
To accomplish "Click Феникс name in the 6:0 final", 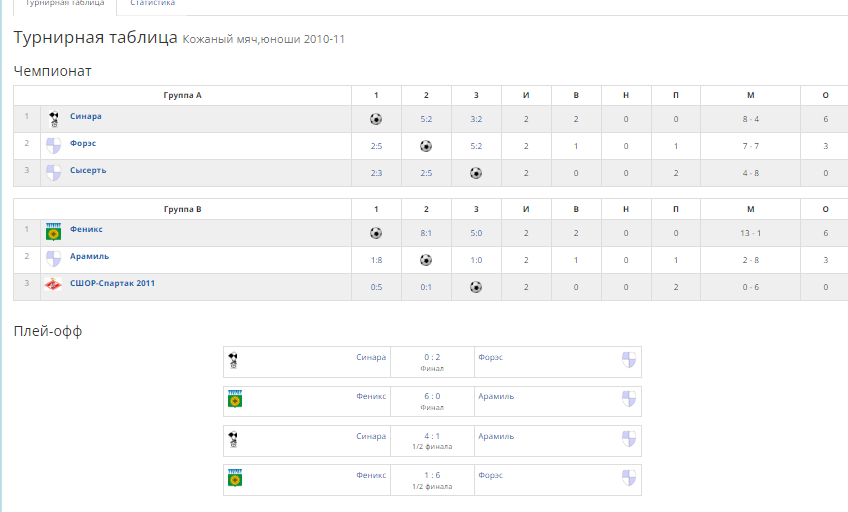I will 371,396.
